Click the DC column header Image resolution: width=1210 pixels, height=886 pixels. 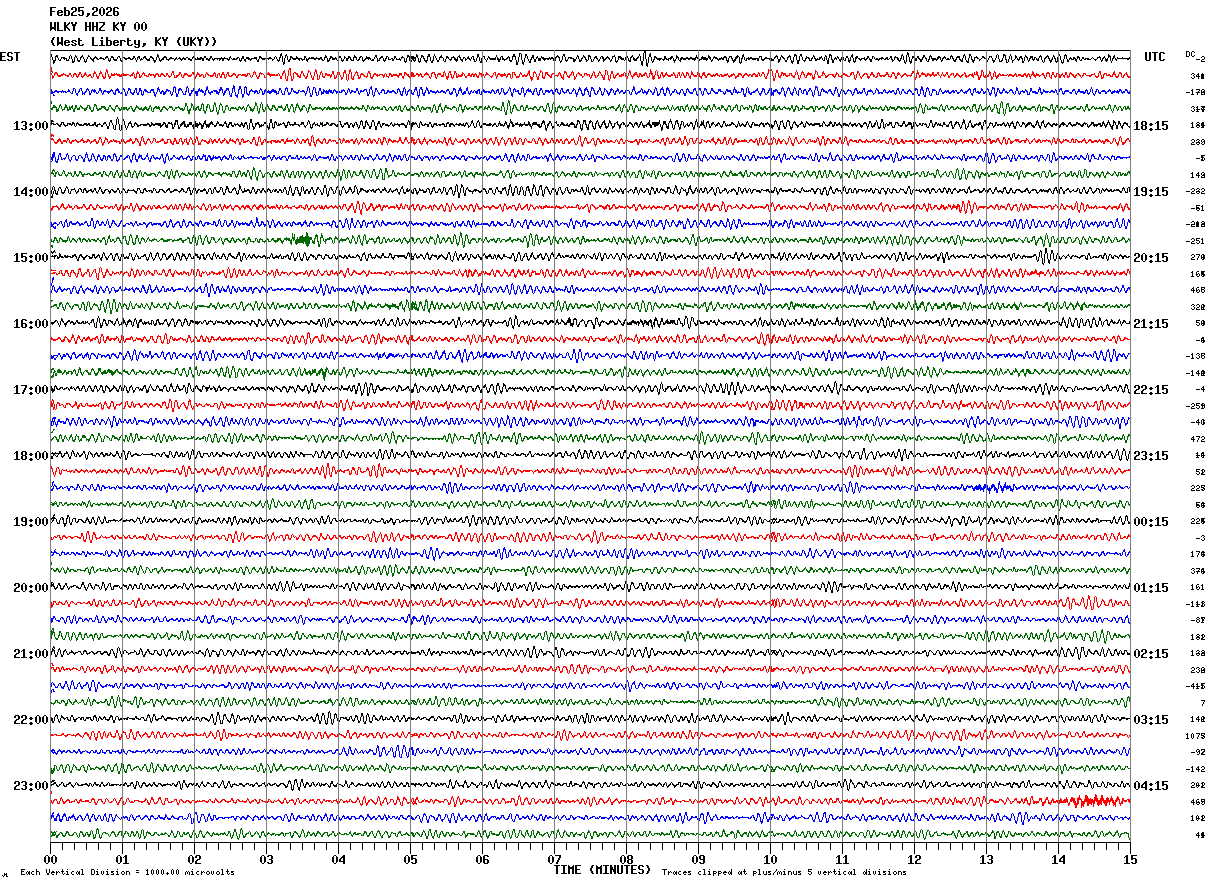pyautogui.click(x=1191, y=54)
